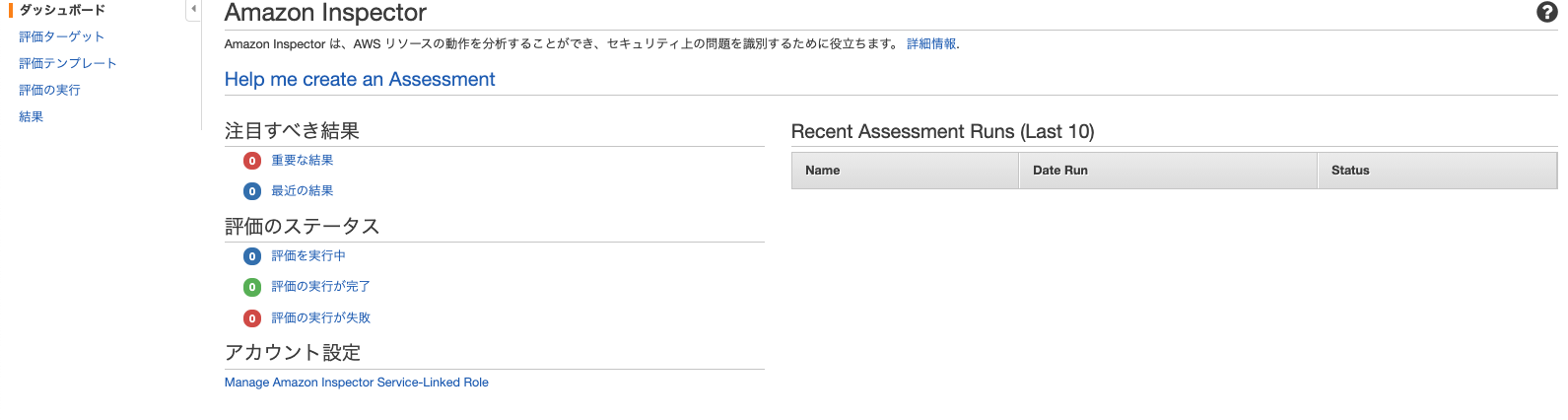Click the blue 0 badge for 最近の結果
This screenshot has width=1568, height=420.
pyautogui.click(x=252, y=191)
